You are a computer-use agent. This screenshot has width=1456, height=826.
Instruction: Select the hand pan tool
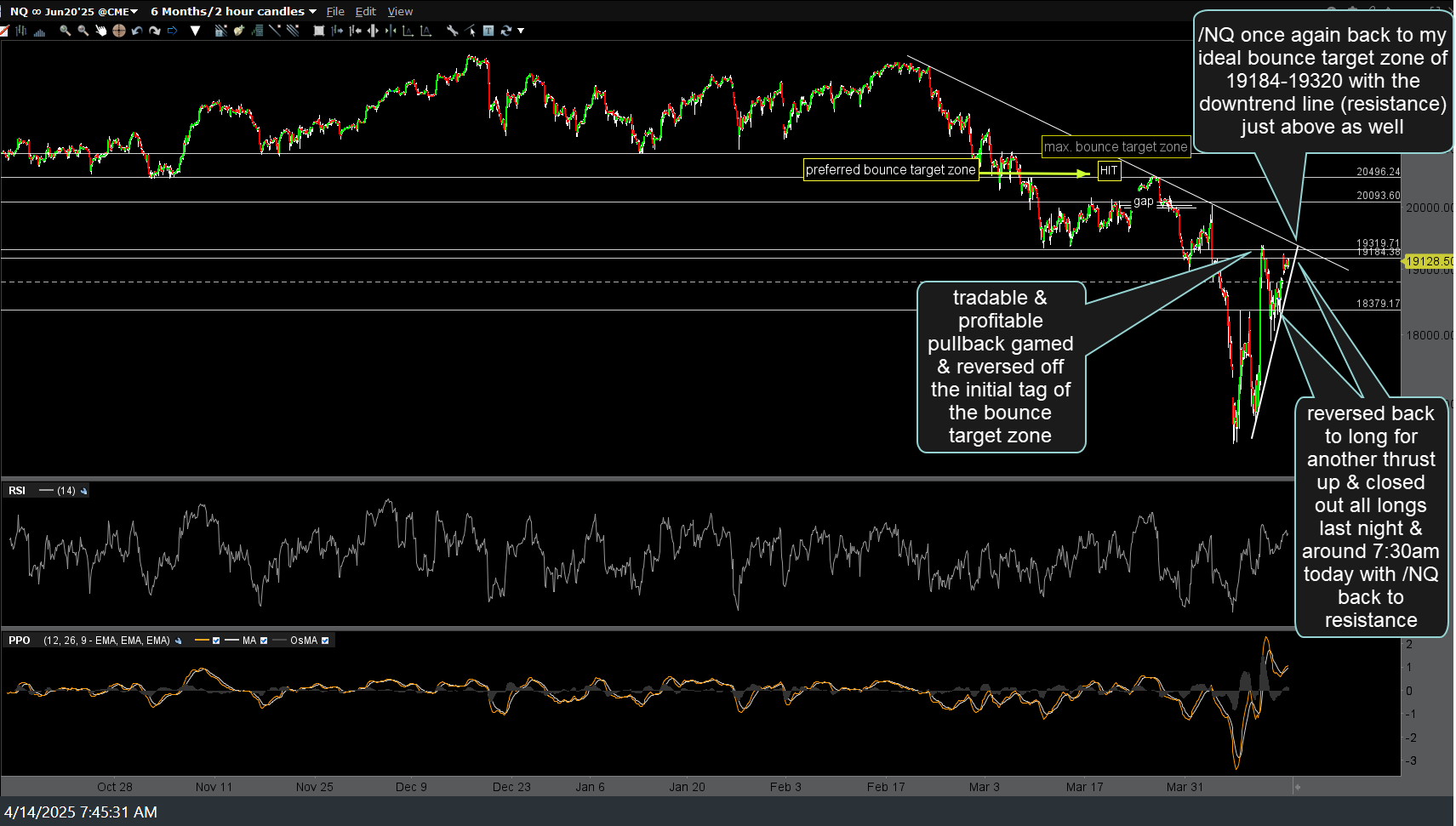(100, 31)
